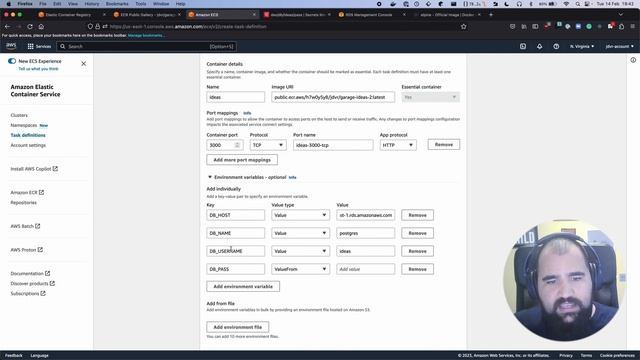
Task: Click the DB_HOST key field
Action: tap(236, 215)
